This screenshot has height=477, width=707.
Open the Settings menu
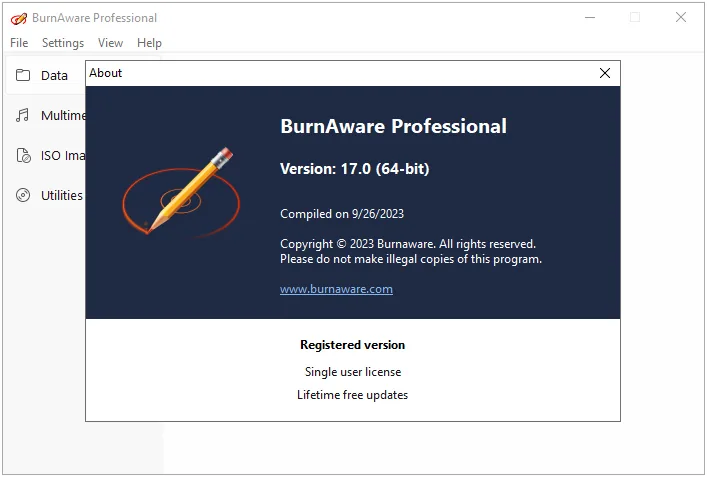[63, 43]
